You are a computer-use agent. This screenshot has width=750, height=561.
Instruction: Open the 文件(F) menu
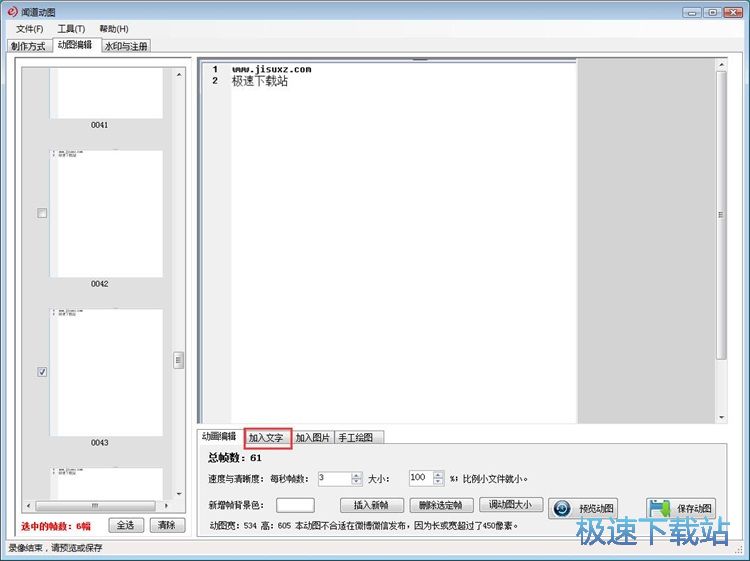tap(29, 29)
